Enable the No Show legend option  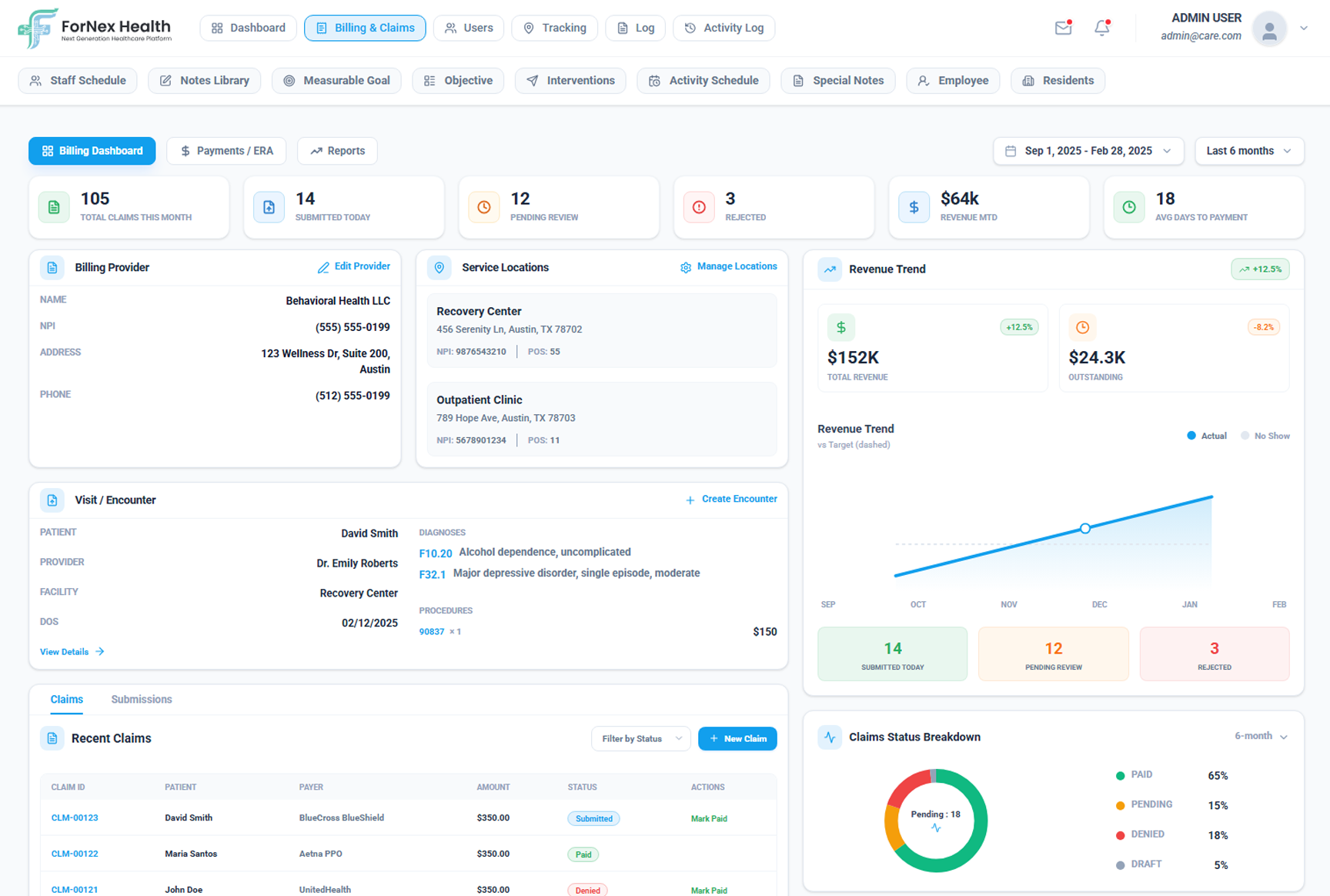pyautogui.click(x=1265, y=436)
